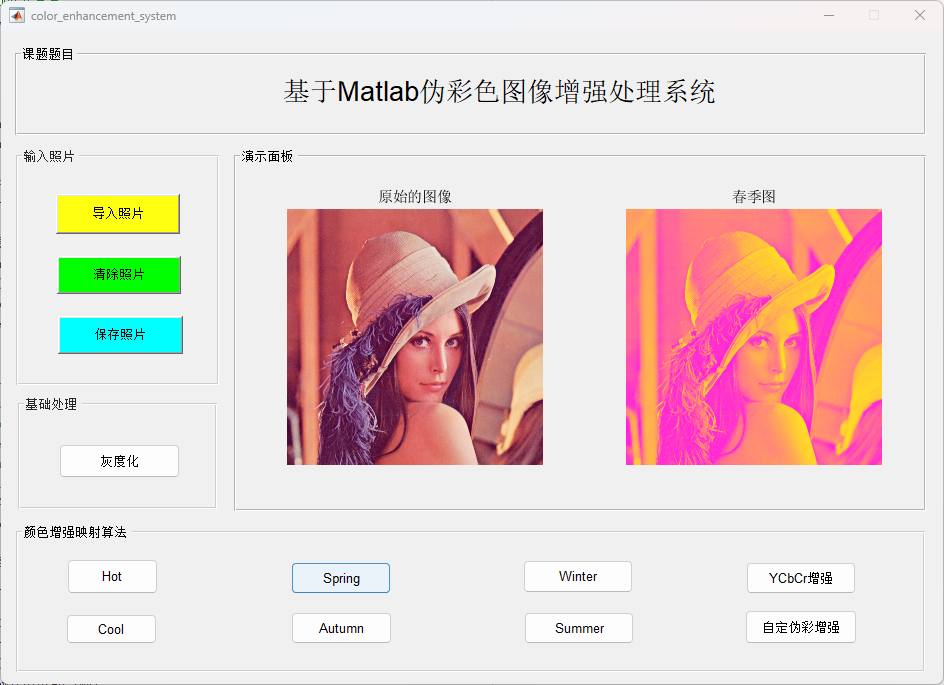
Task: Choose the Autumn color mapping
Action: pos(341,628)
